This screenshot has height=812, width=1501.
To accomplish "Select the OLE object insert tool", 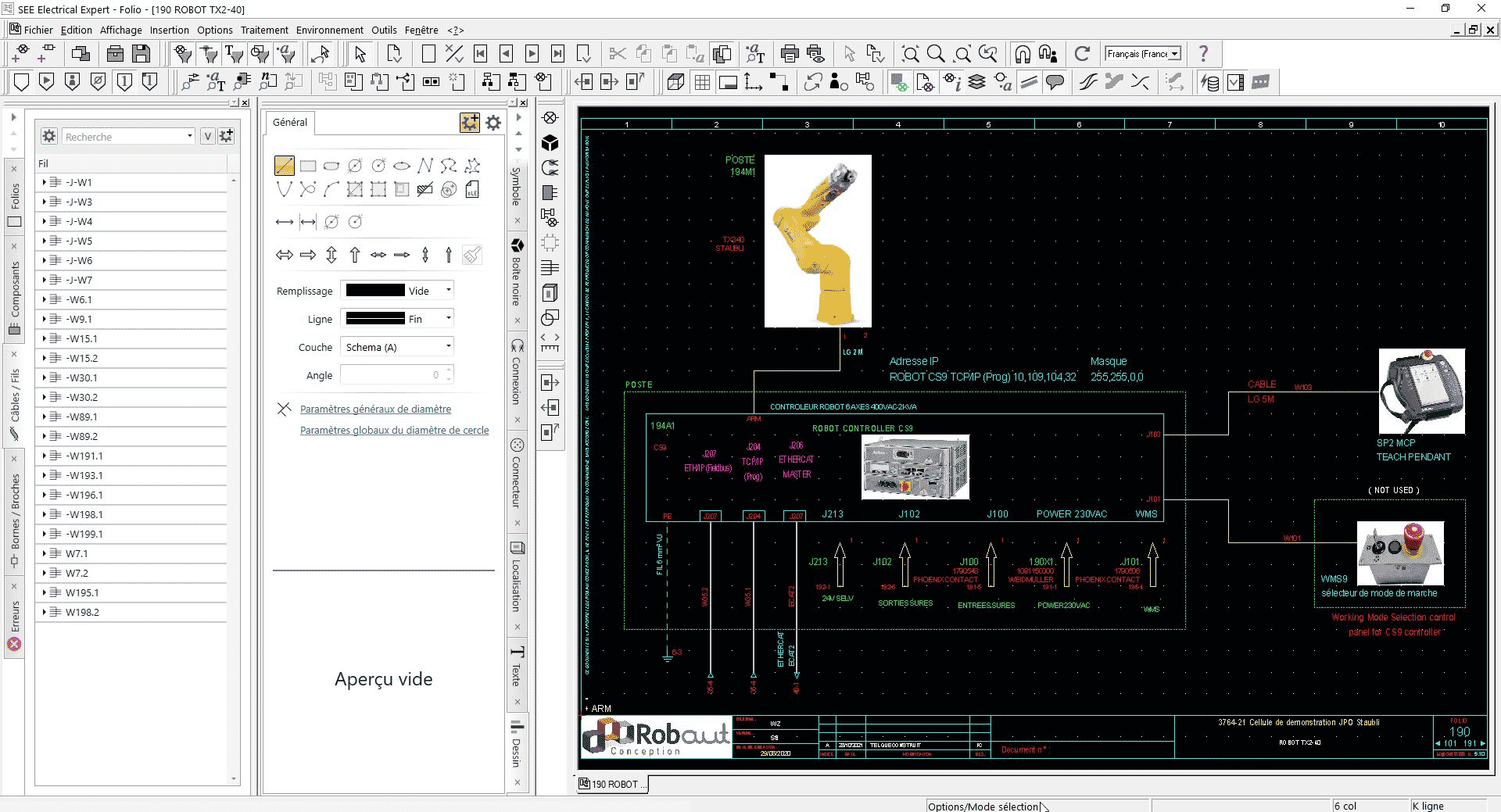I will coord(472,189).
